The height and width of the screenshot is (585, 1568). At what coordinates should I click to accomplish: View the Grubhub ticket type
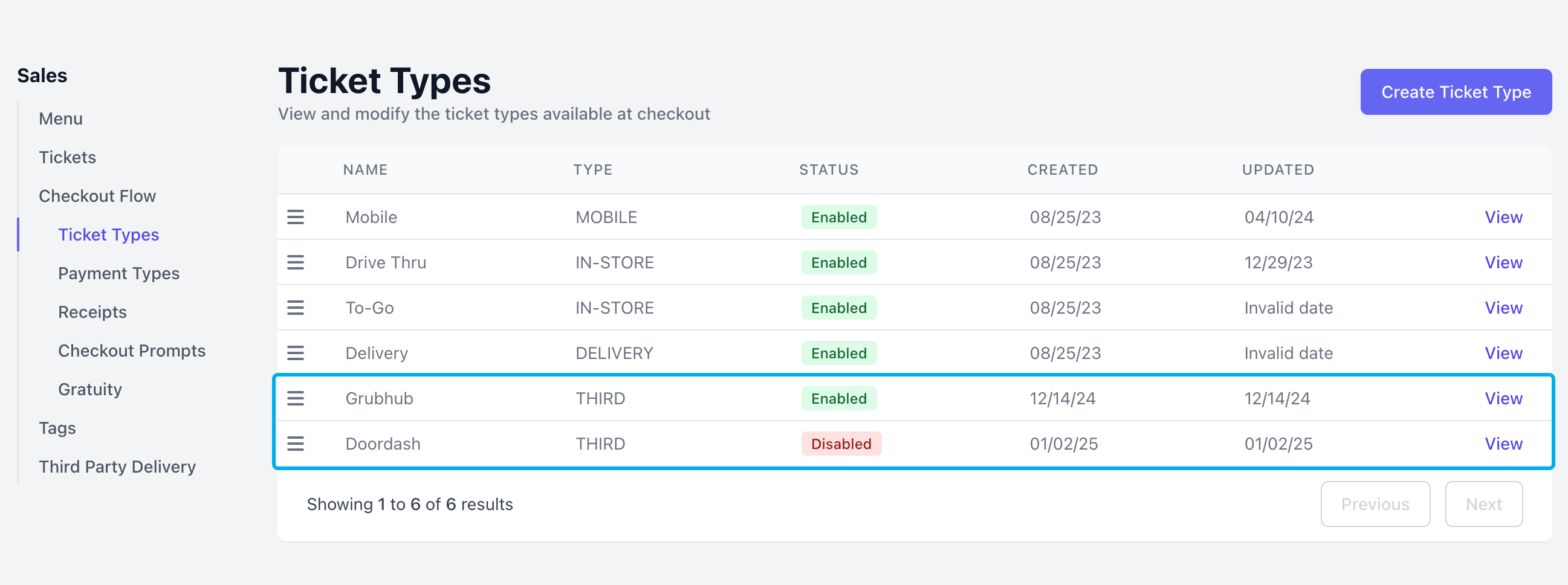(1503, 399)
